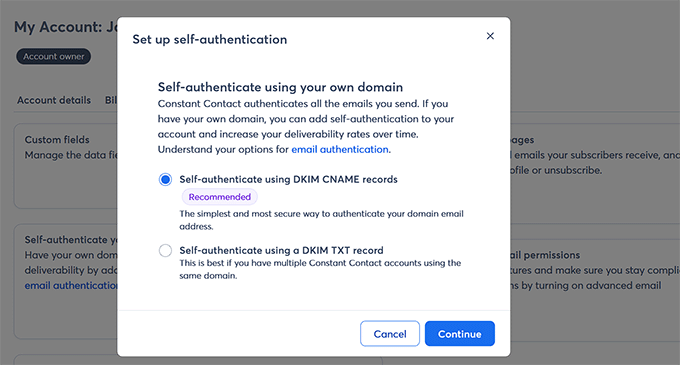Open the email authentication link in the dialog
Screen dimensions: 680x365
pos(340,150)
